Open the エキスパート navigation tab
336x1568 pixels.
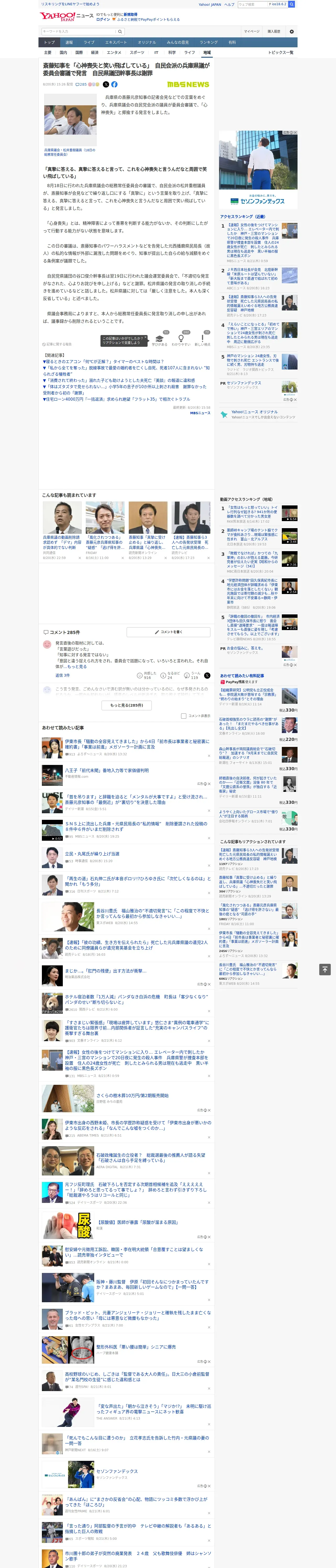point(116,43)
